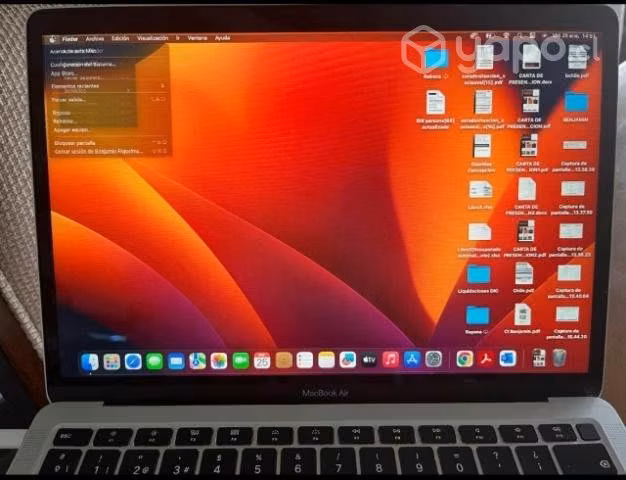Open the Downloads stack in the Dock
The image size is (626, 480).
click(x=539, y=358)
